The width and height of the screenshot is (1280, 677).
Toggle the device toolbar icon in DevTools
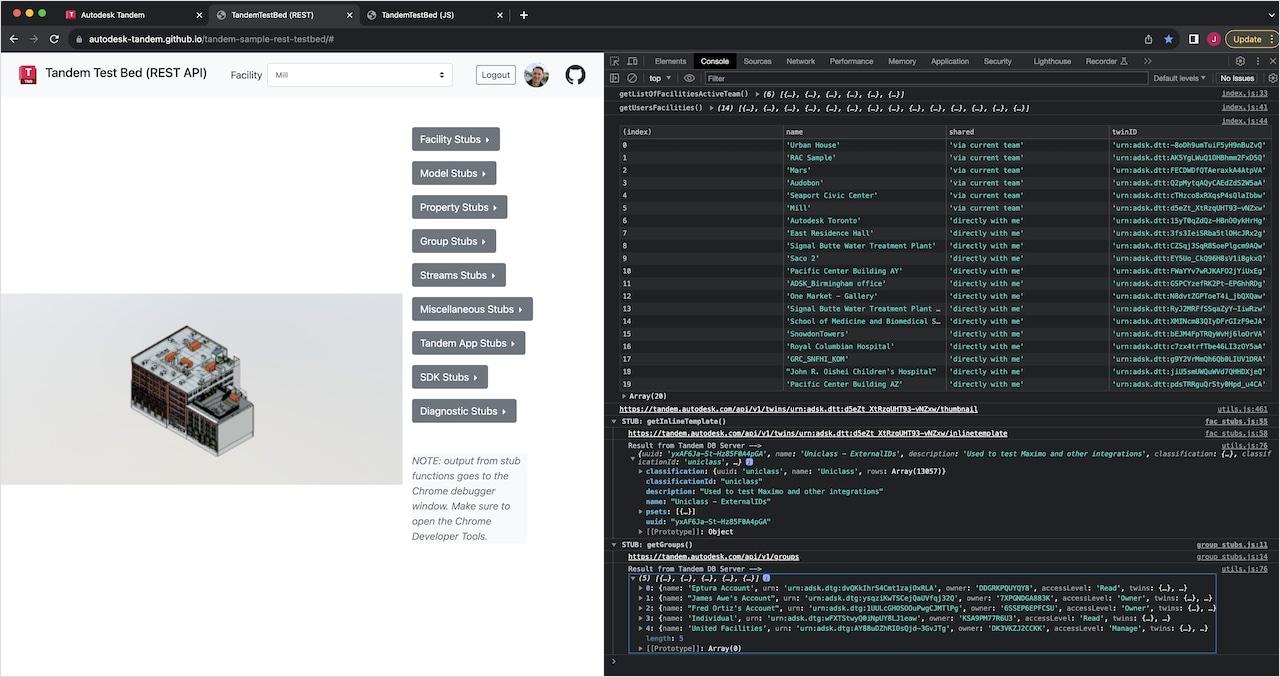pos(633,61)
